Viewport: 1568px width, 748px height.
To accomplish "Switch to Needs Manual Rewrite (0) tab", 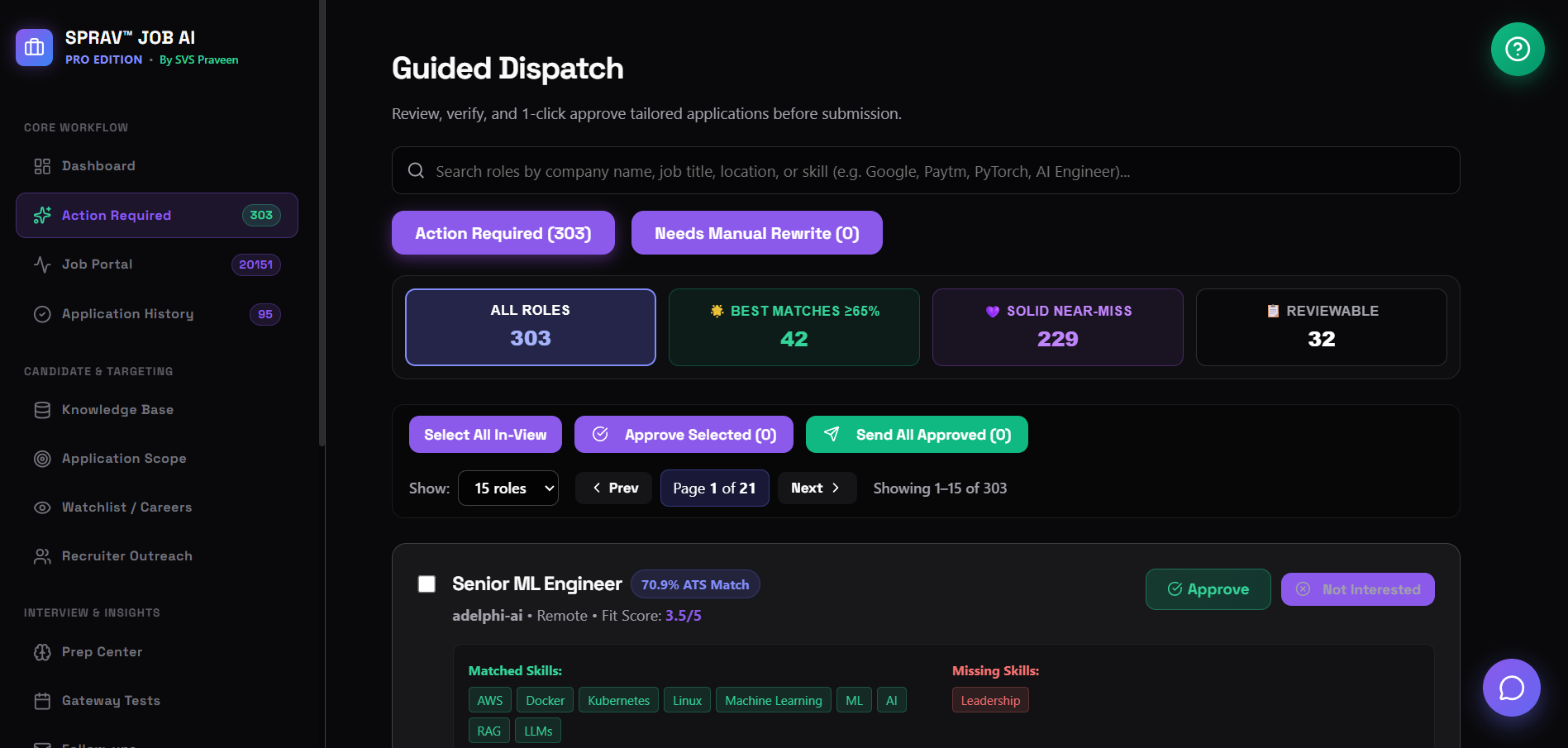I will point(757,233).
